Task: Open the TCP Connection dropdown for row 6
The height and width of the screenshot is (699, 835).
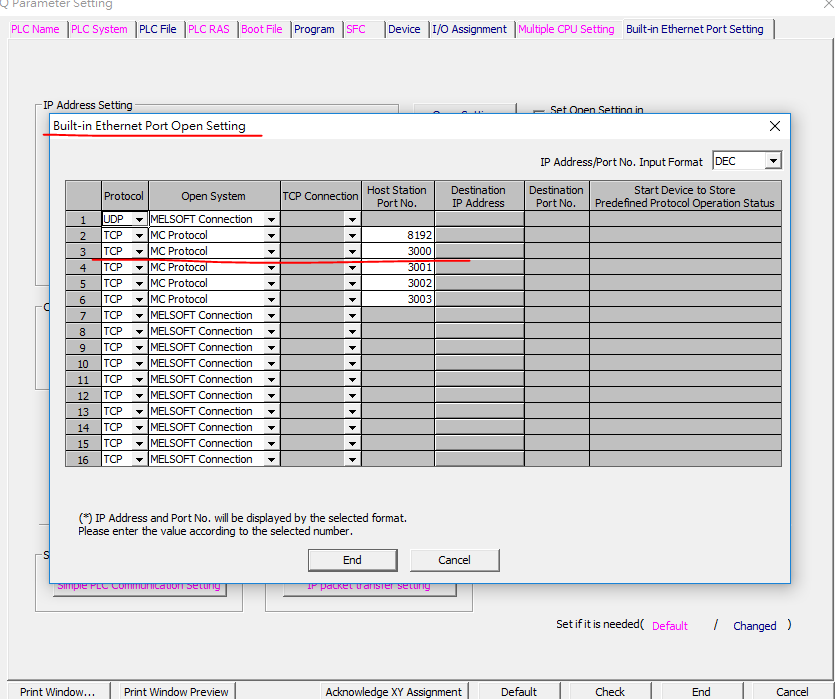Action: tap(351, 299)
